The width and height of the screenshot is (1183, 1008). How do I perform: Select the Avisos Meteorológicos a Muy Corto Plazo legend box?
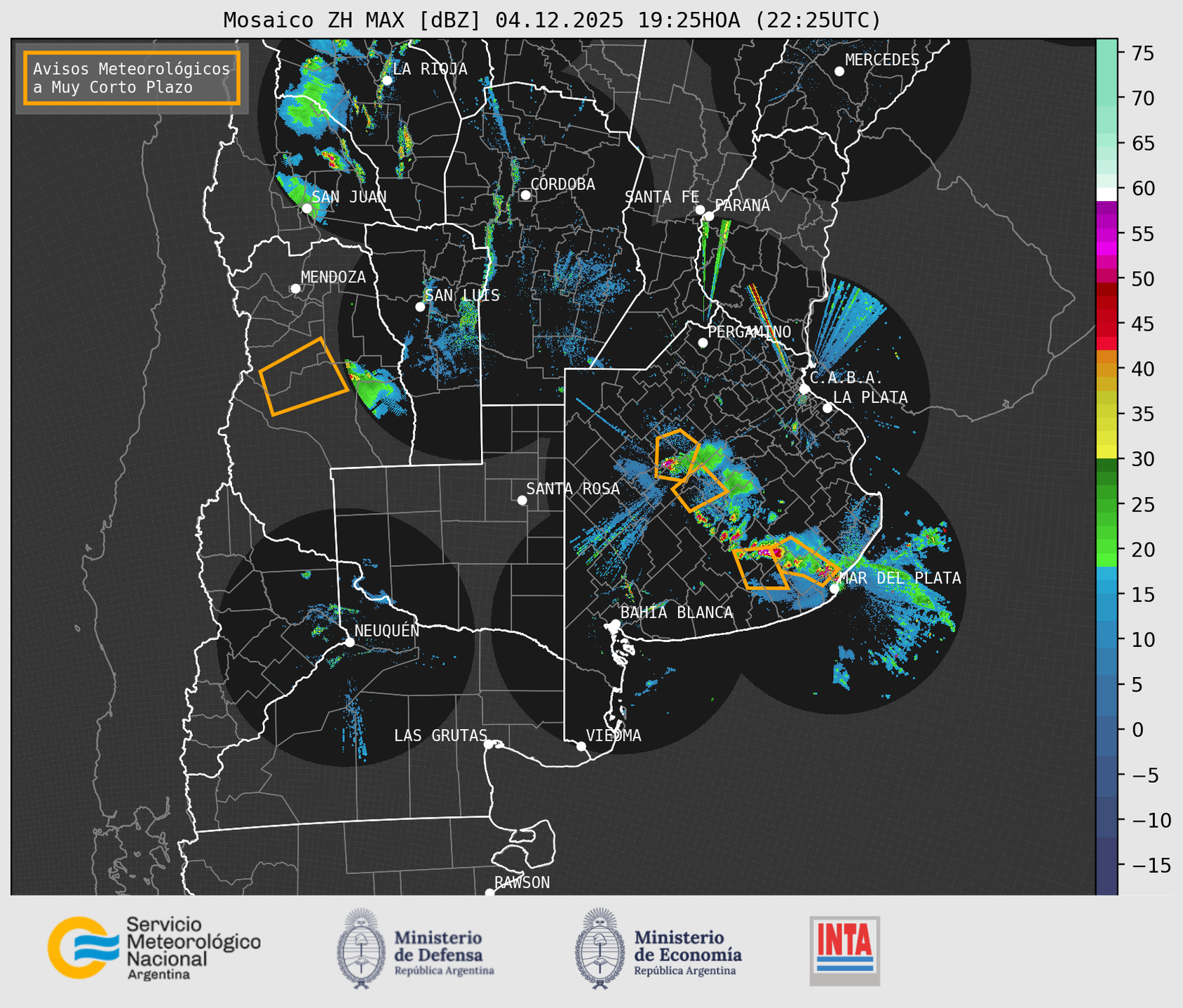pos(132,78)
